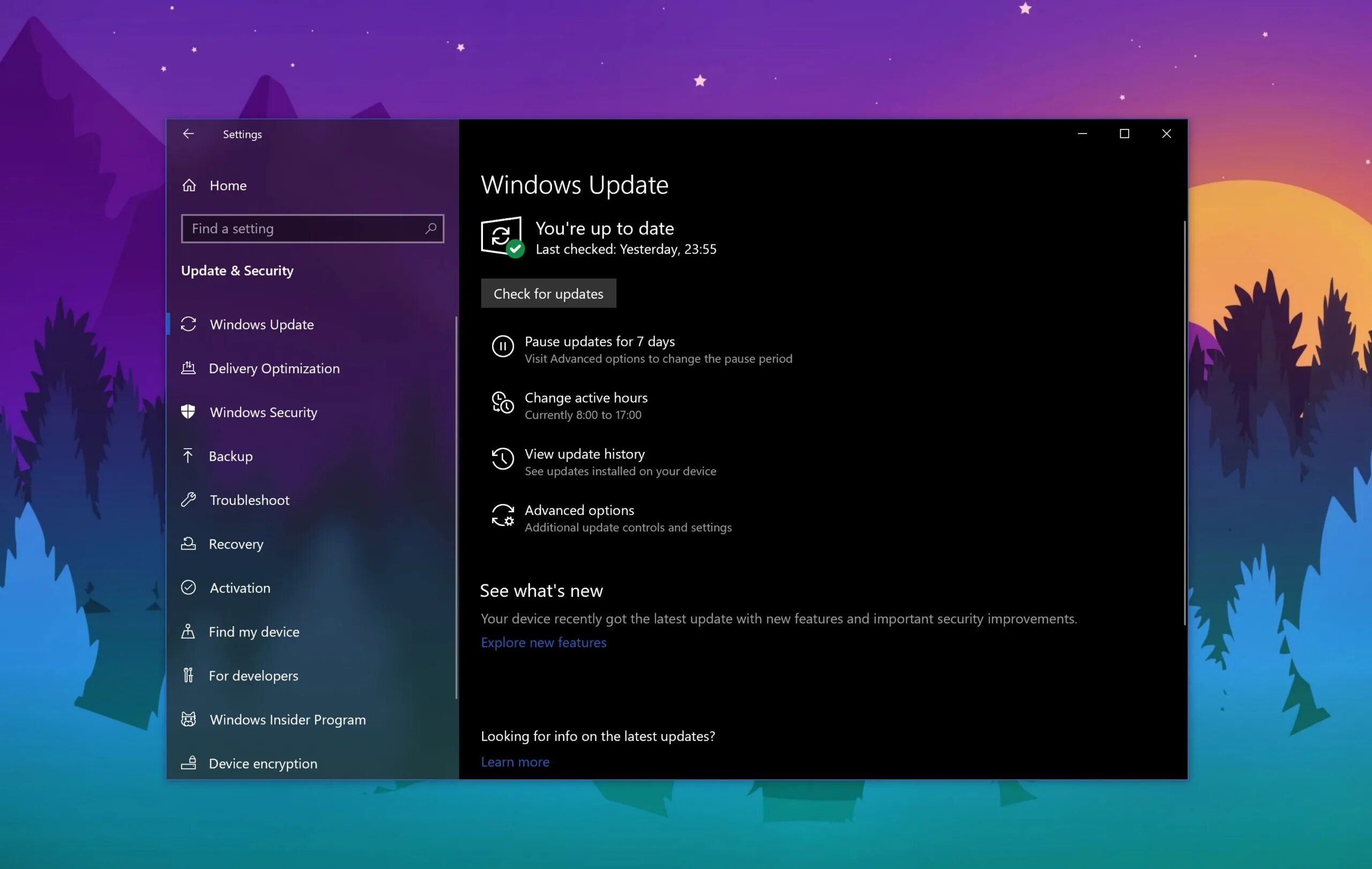The width and height of the screenshot is (1372, 869).
Task: Click the Pause updates circle icon
Action: pos(503,346)
